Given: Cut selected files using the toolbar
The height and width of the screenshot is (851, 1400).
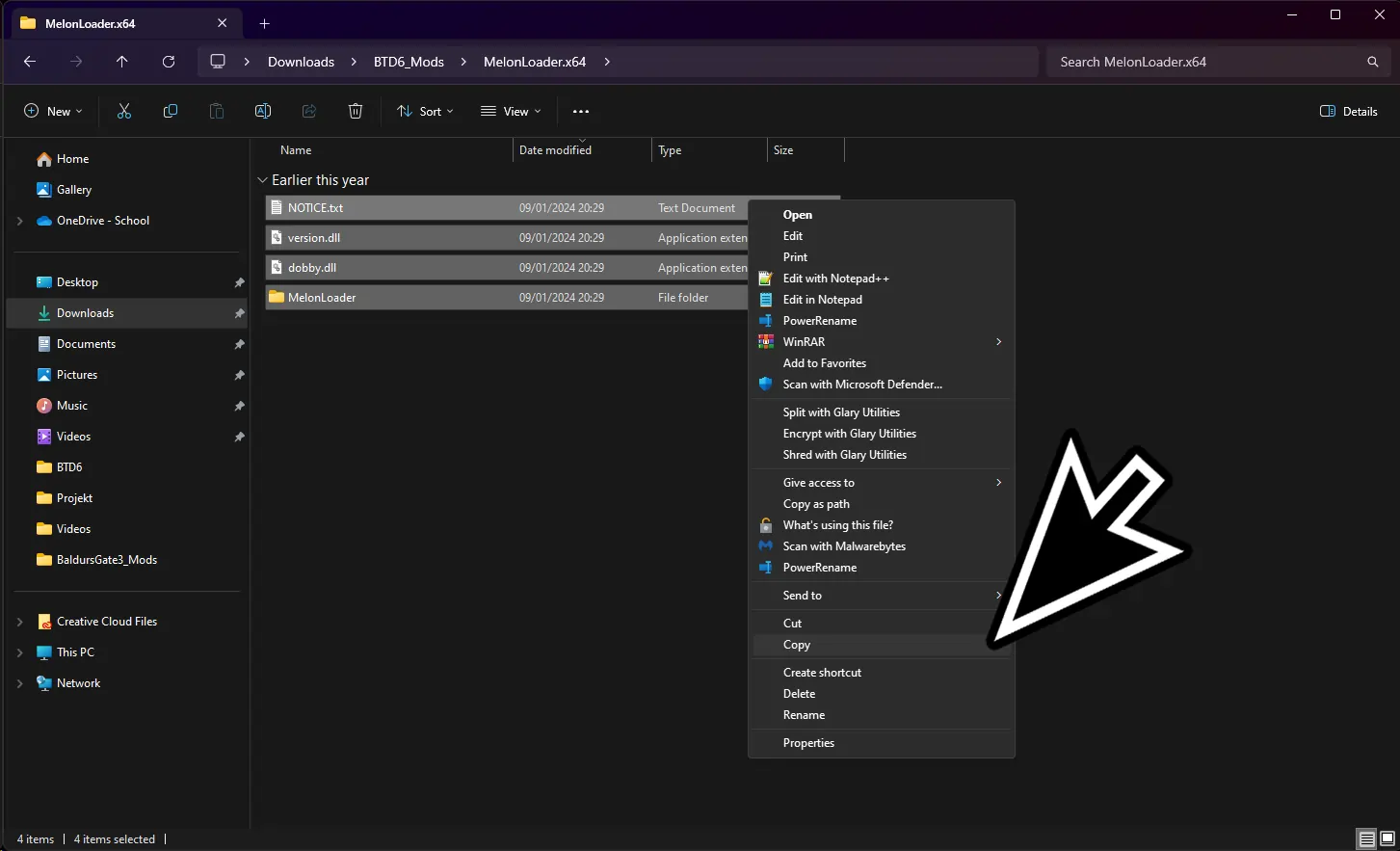Looking at the screenshot, I should 123,111.
